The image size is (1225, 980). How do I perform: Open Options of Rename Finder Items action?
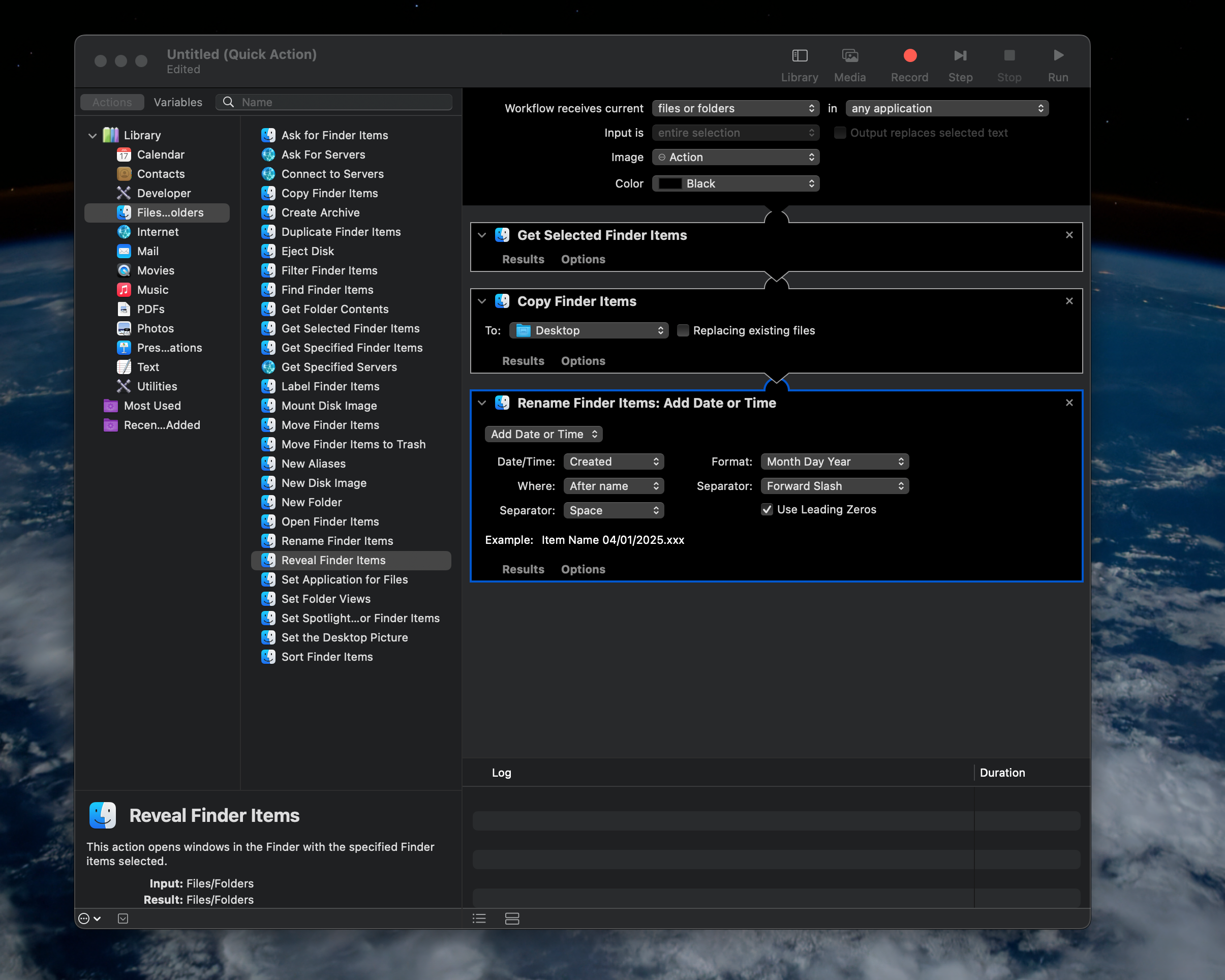point(583,569)
